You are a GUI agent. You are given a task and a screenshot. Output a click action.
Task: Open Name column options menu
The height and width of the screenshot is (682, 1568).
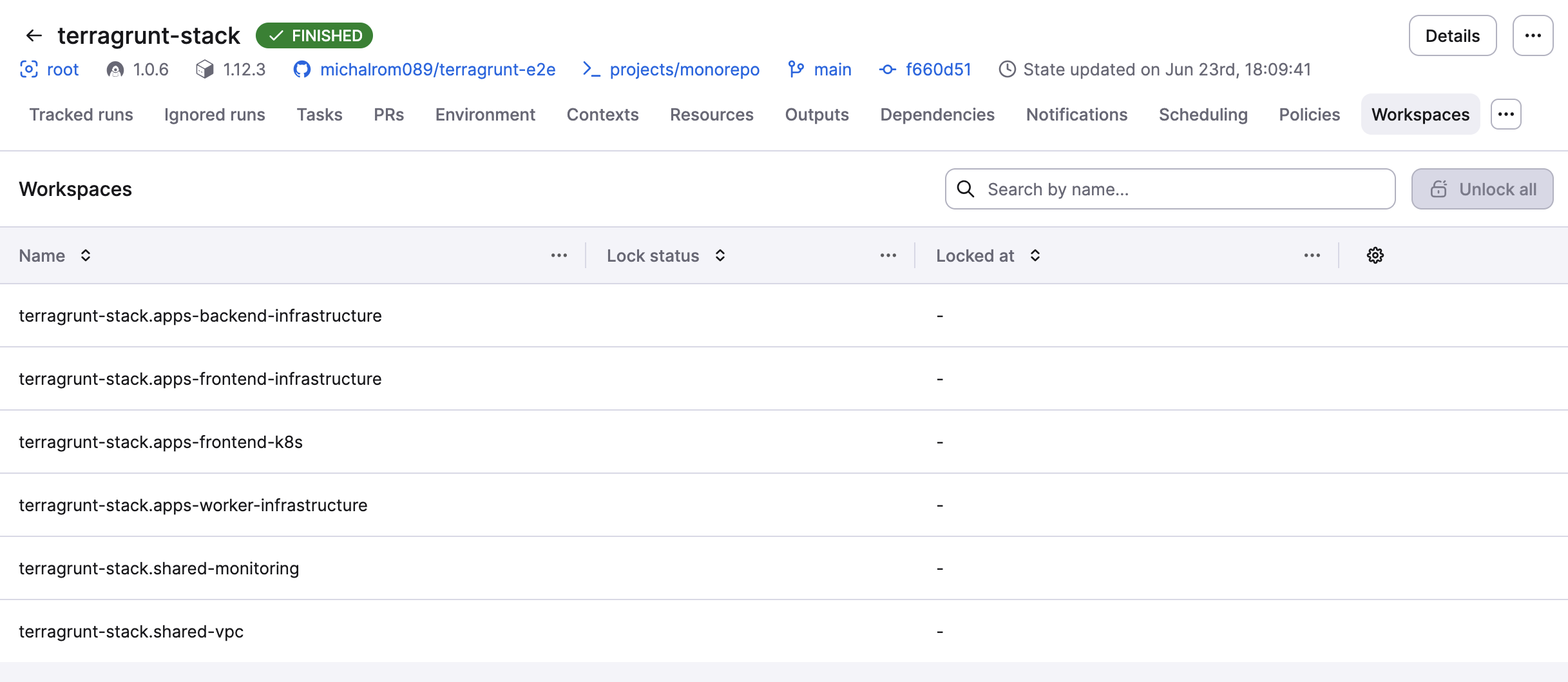pyautogui.click(x=559, y=256)
